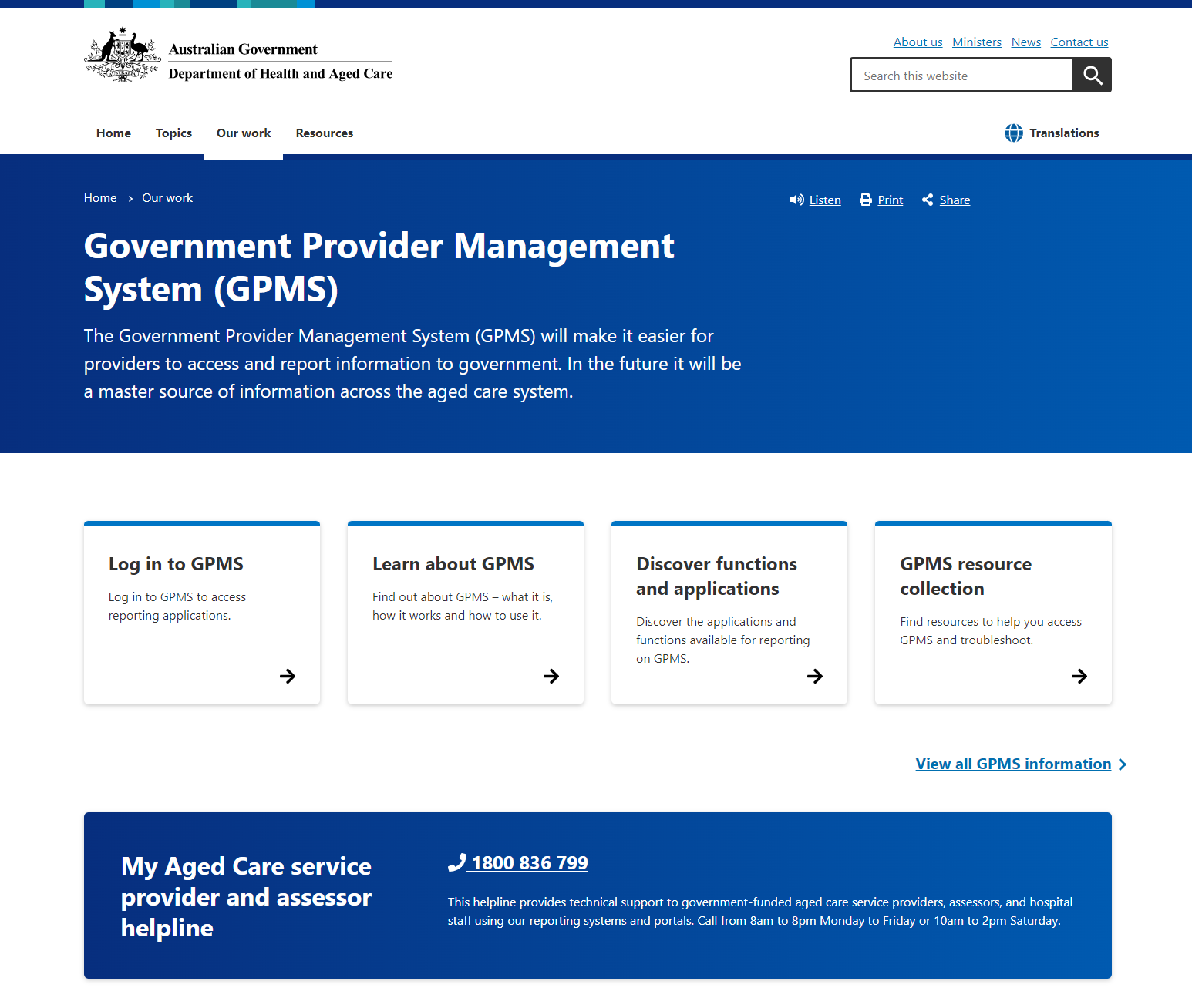
Task: Open the Resources menu item
Action: tap(324, 133)
